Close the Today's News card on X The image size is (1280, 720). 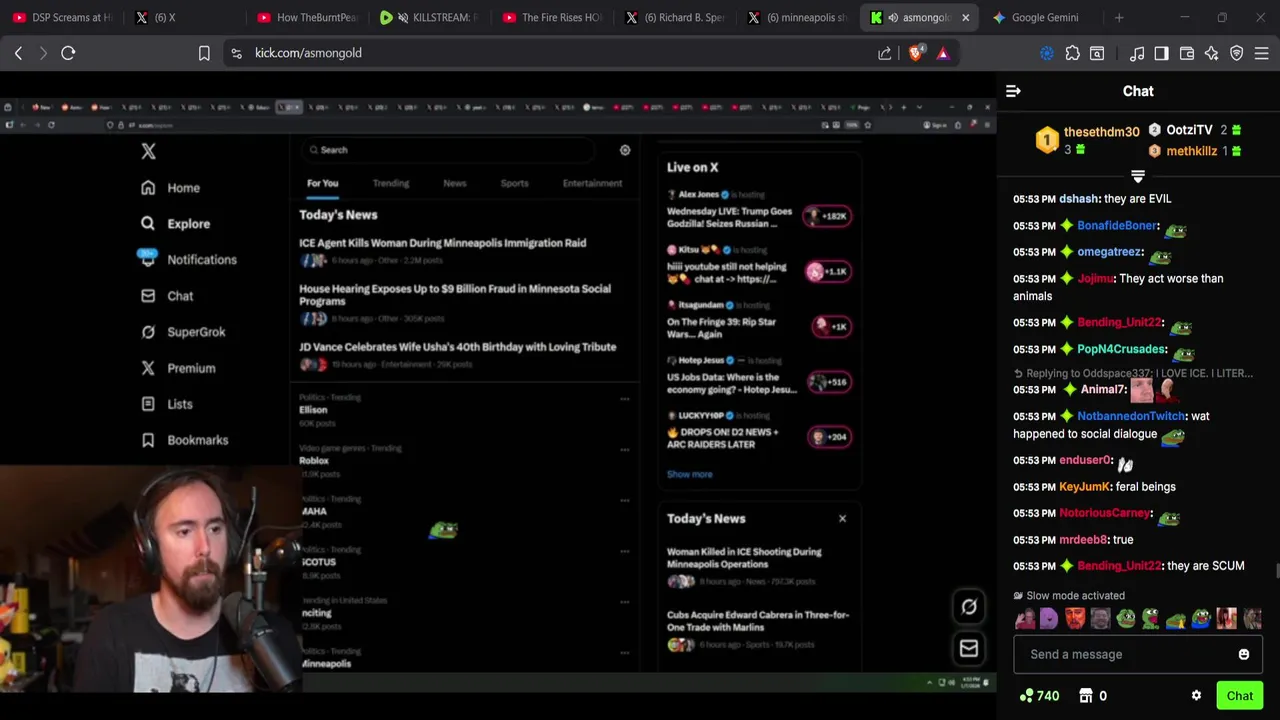842,518
